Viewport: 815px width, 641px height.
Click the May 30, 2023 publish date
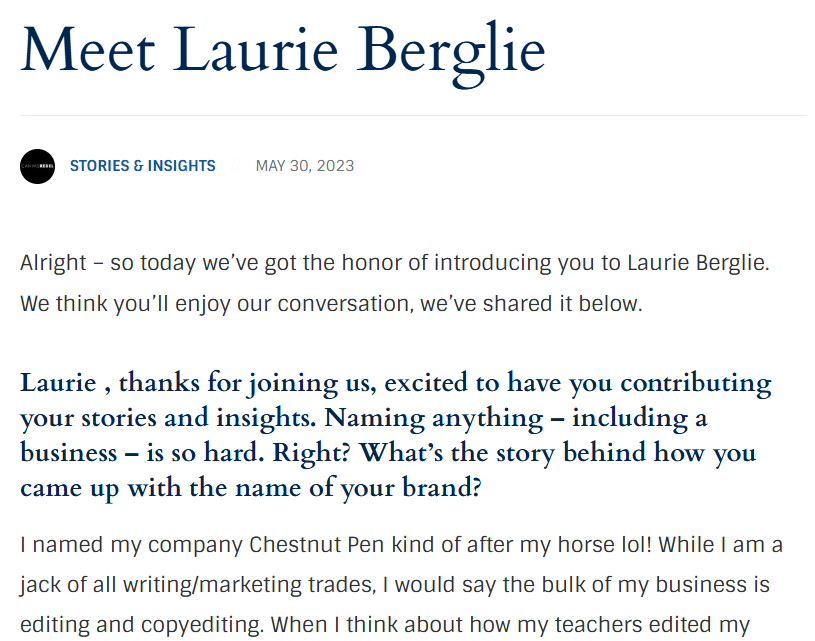click(x=304, y=166)
